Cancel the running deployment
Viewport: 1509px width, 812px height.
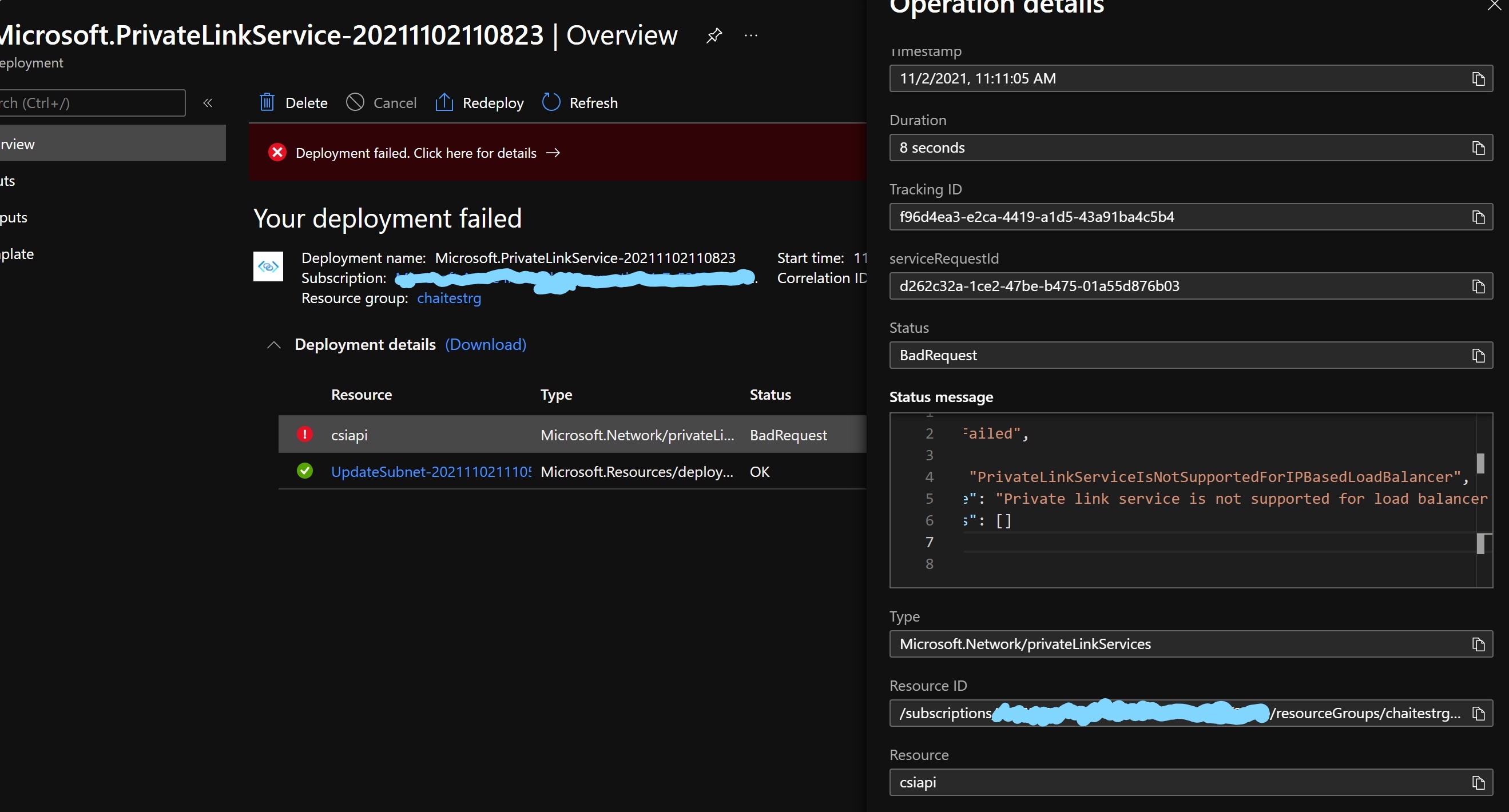click(x=382, y=102)
